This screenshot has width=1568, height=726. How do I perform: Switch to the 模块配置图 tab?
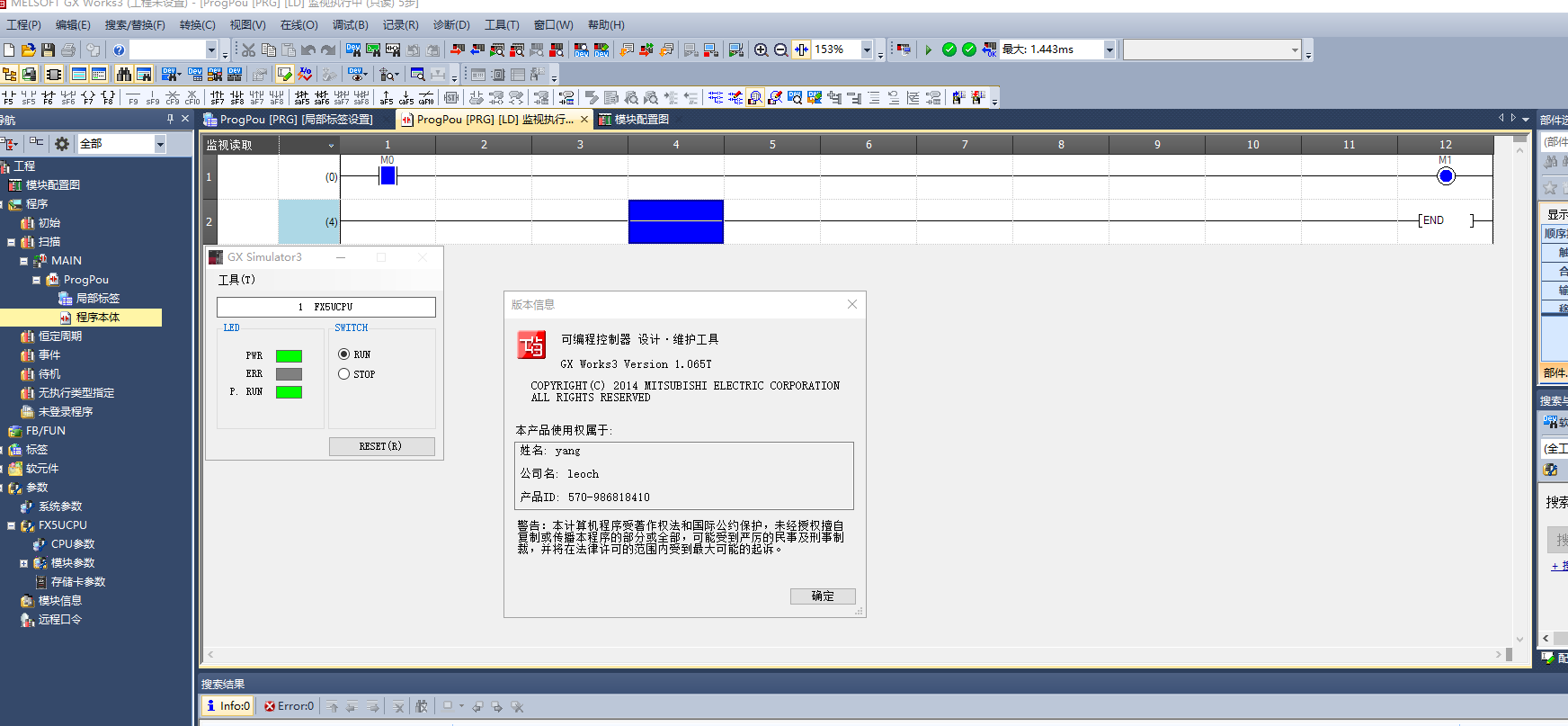coord(640,120)
